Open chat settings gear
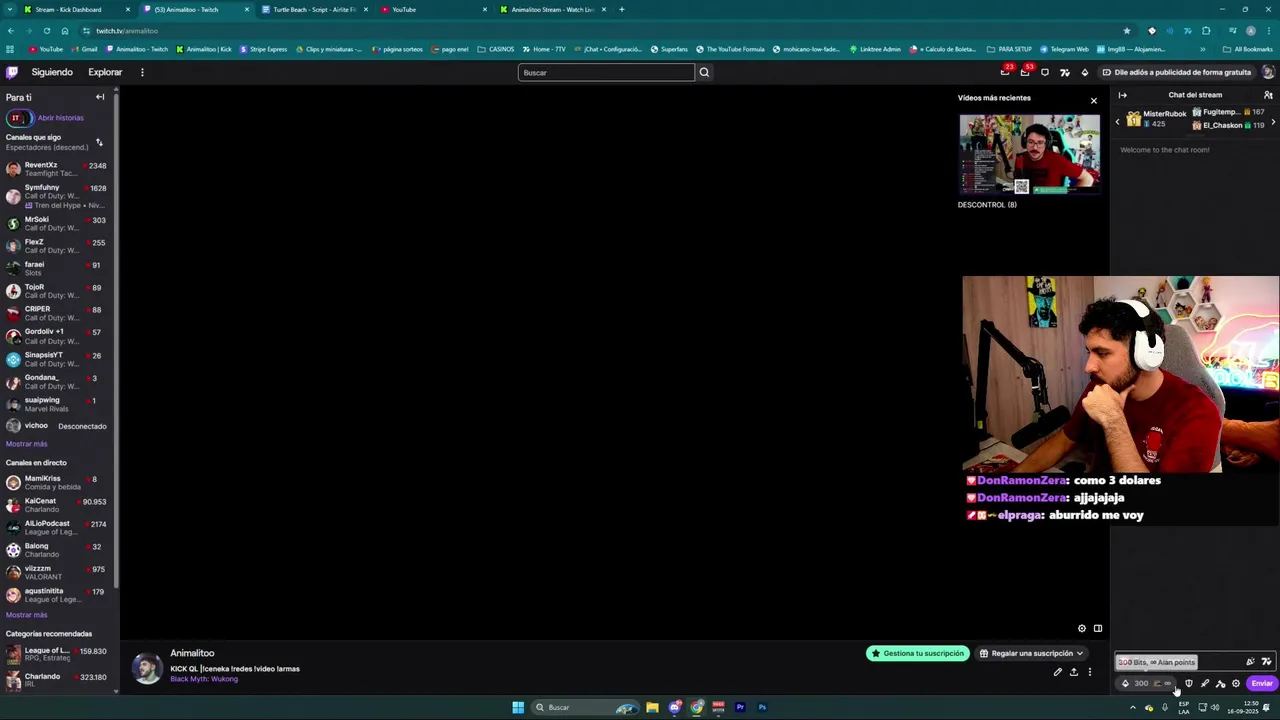Screen dimensions: 1280x720 point(1236,683)
